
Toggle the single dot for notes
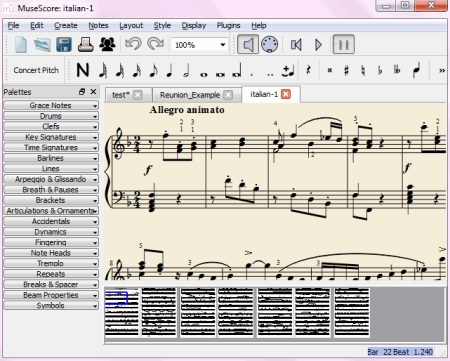(252, 75)
